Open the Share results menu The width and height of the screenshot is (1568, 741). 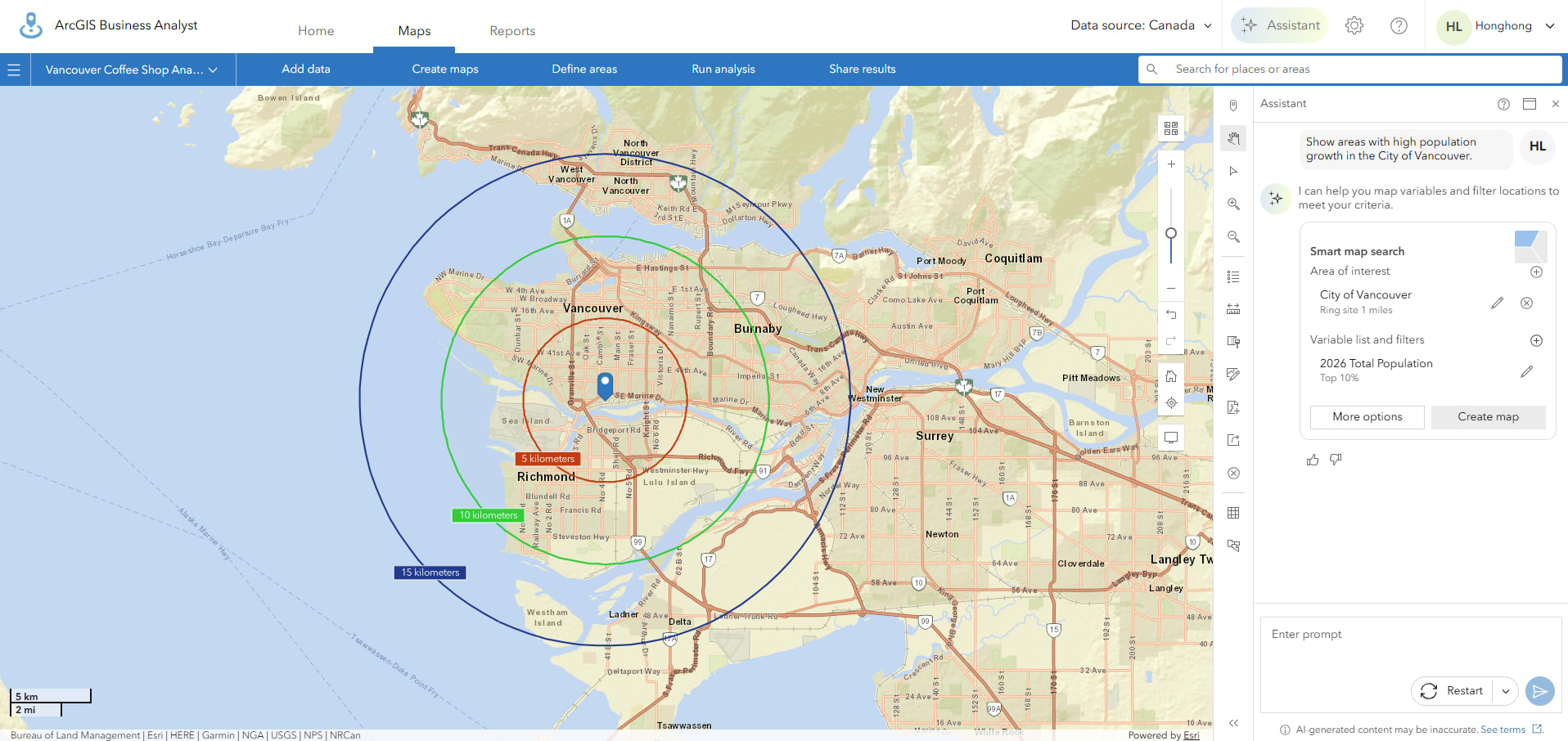863,70
